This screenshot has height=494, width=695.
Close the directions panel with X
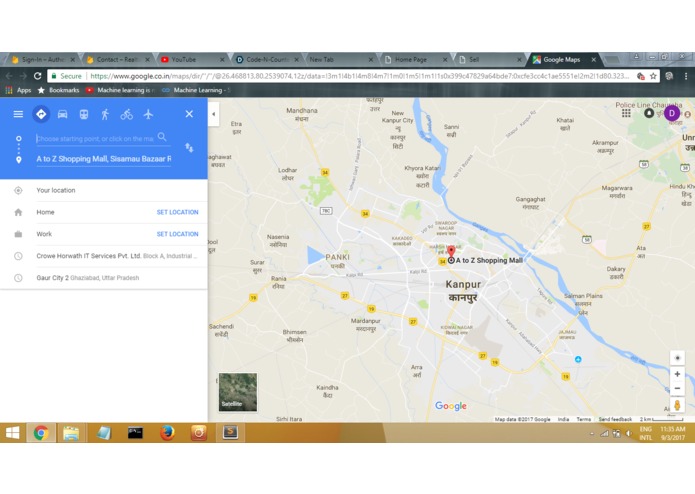(x=189, y=114)
